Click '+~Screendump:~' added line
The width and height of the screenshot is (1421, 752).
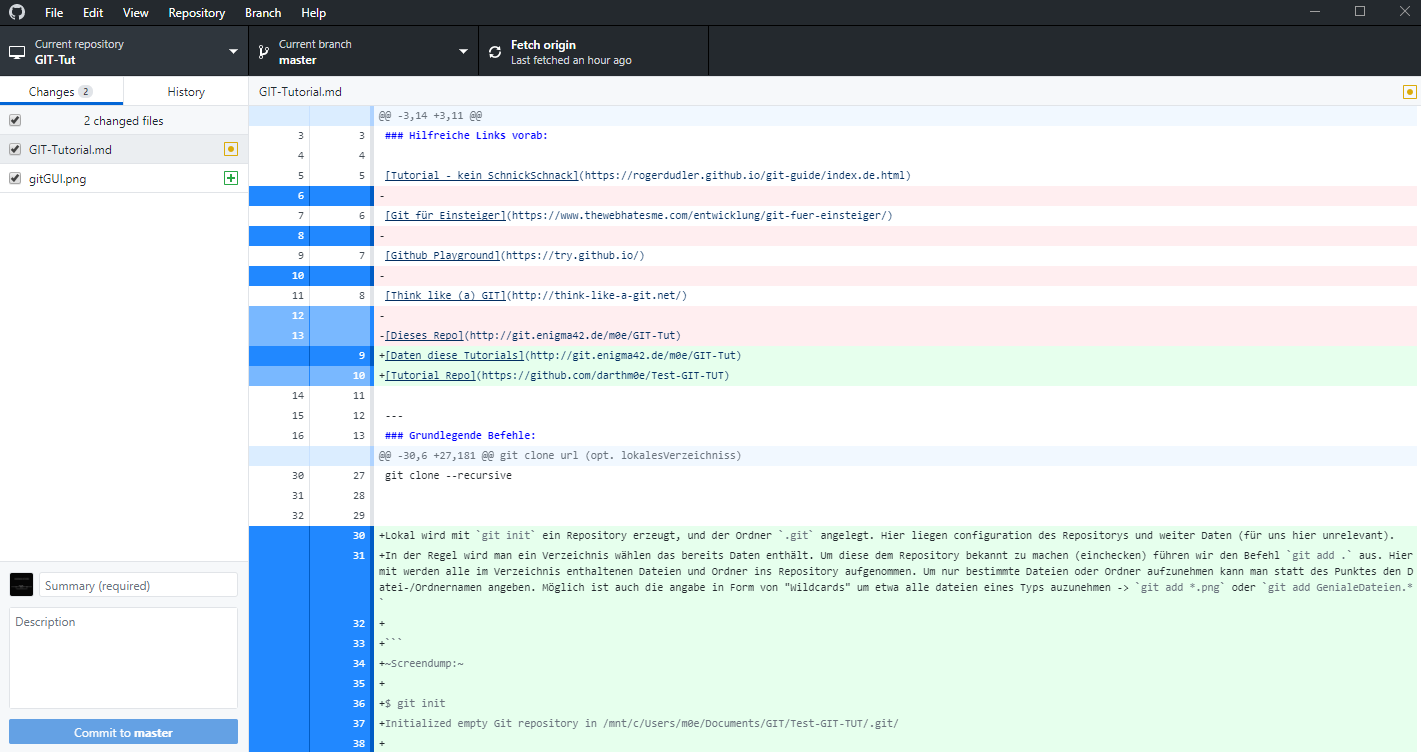tap(421, 663)
